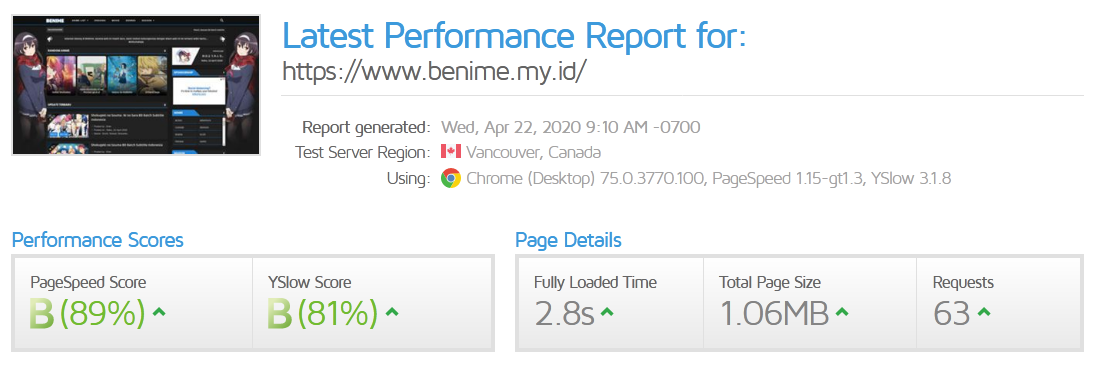Select the "Latest Performance Report for:" heading
Screen dimensions: 1100x374
pyautogui.click(x=514, y=36)
